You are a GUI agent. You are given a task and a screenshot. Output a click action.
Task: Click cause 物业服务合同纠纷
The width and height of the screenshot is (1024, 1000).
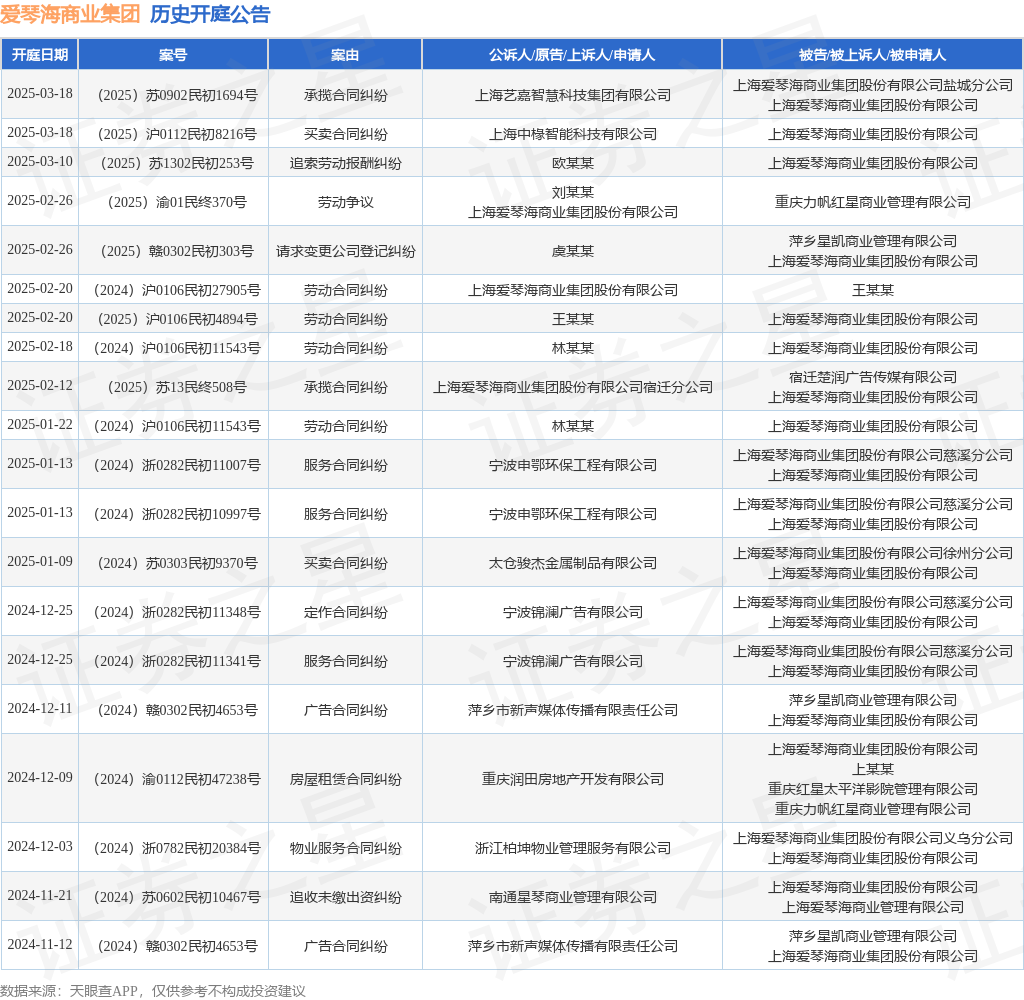pyautogui.click(x=345, y=848)
